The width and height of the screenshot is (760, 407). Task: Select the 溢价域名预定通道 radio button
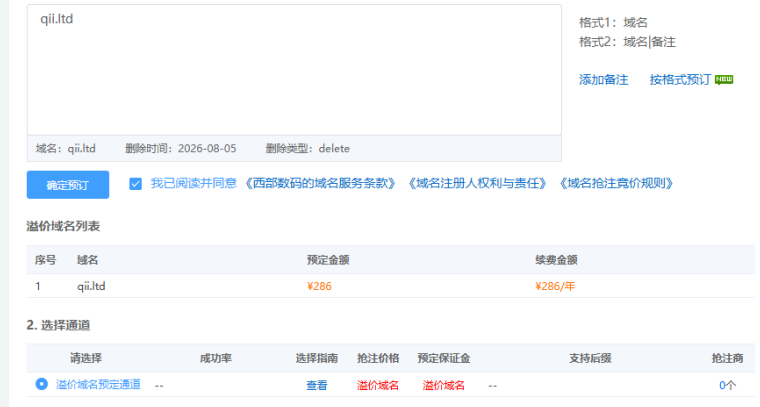pyautogui.click(x=42, y=384)
